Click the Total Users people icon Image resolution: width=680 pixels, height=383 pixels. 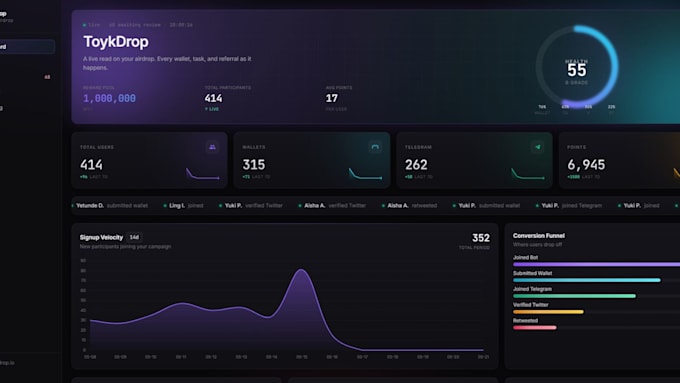click(x=212, y=147)
